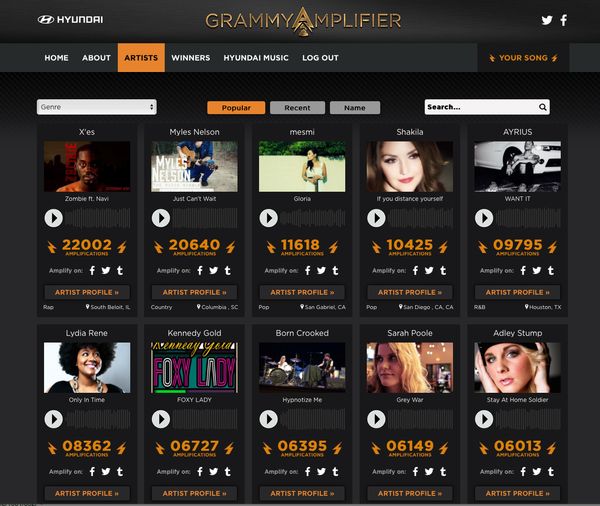600x506 pixels.
Task: Amplify AYRIUS on Tumblr
Action: [x=551, y=271]
